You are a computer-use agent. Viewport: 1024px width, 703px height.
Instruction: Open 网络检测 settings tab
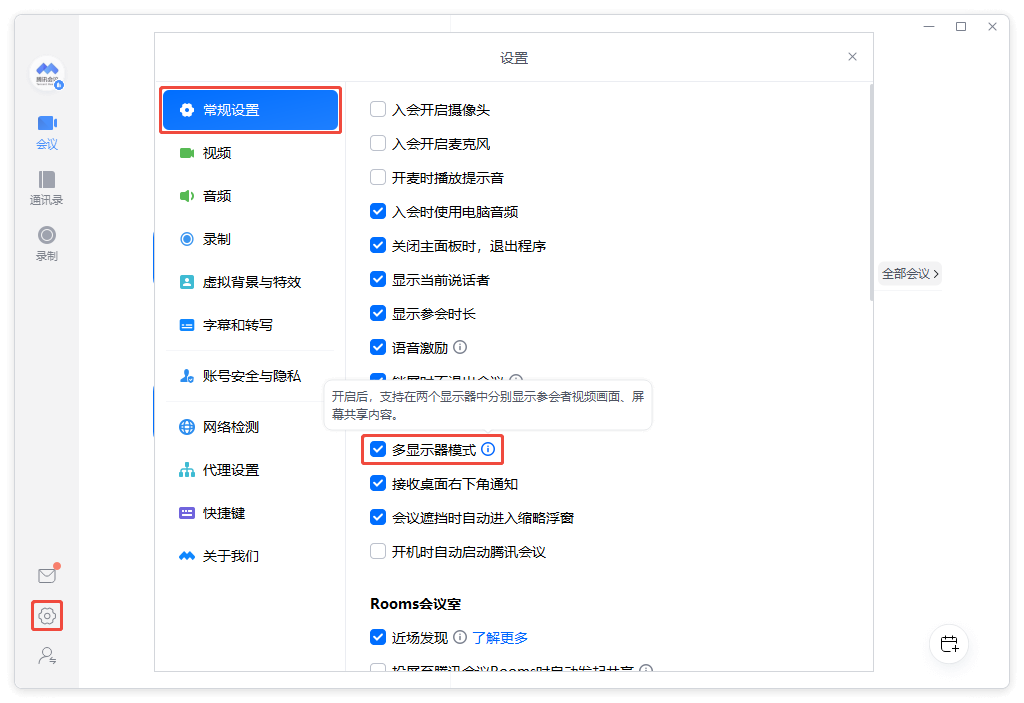[x=251, y=427]
